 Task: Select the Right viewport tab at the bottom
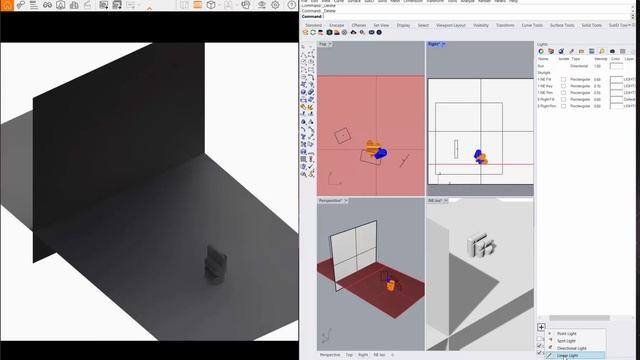click(363, 355)
